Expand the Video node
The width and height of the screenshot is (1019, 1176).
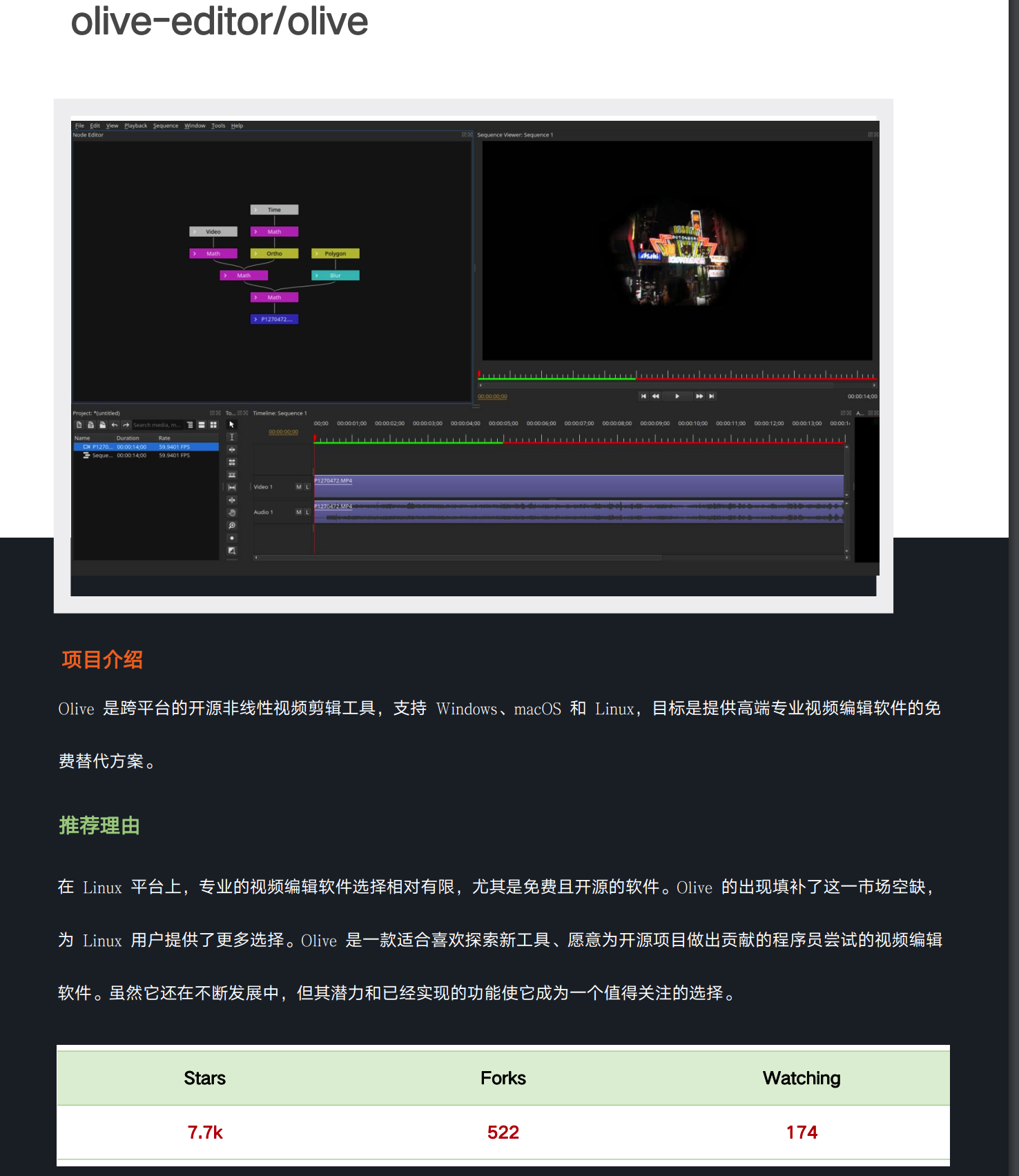tap(195, 232)
